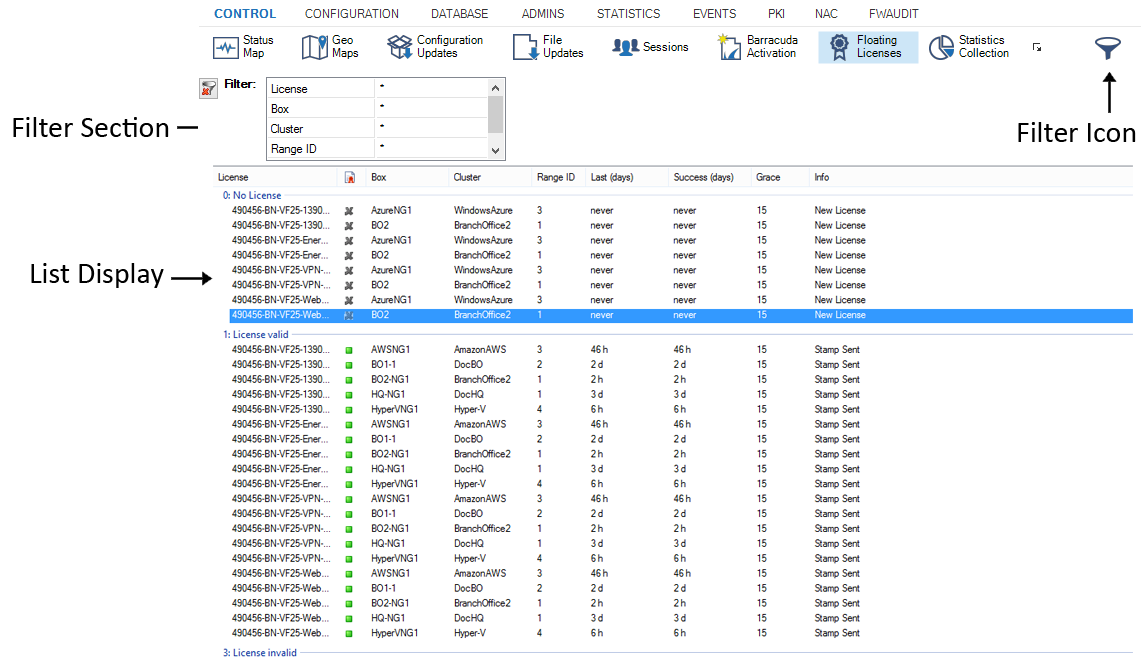Click the License filter value field
This screenshot has height=661, width=1141.
point(432,88)
